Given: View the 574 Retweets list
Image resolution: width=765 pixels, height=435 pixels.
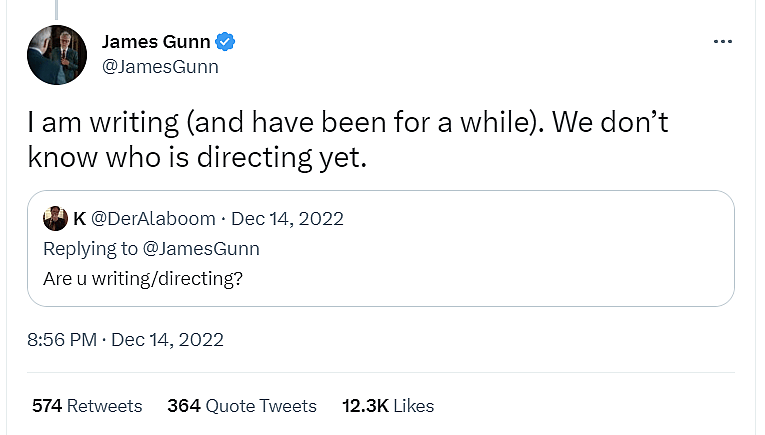Looking at the screenshot, I should click(x=87, y=405).
